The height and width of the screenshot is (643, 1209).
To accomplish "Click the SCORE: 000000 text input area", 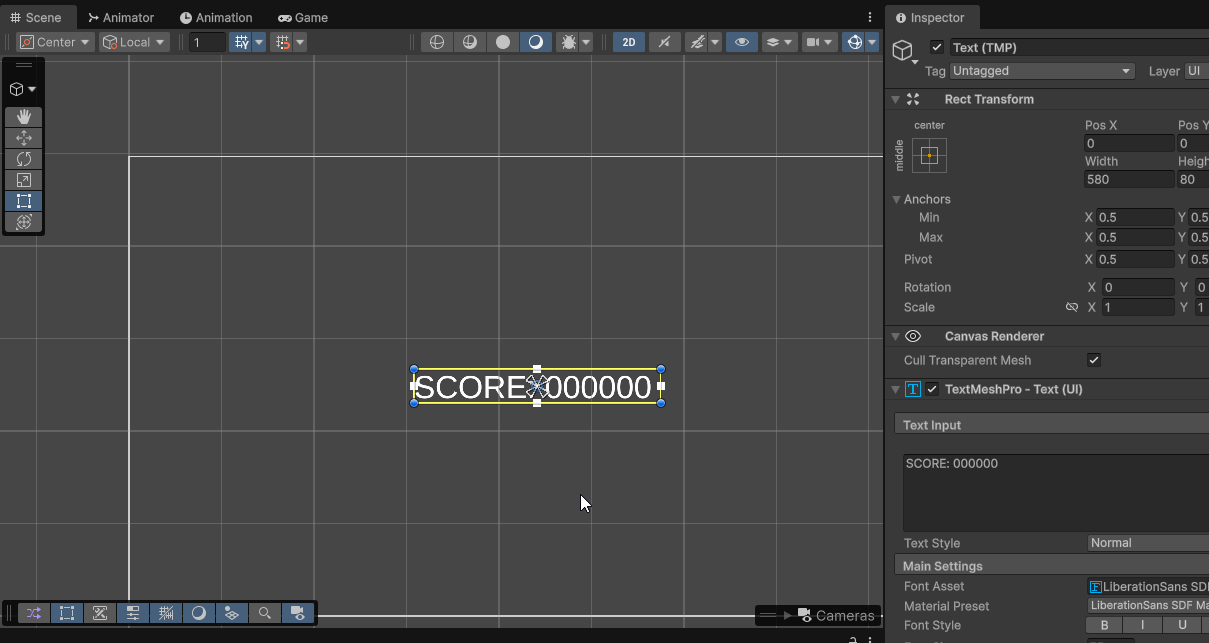I will point(1055,492).
